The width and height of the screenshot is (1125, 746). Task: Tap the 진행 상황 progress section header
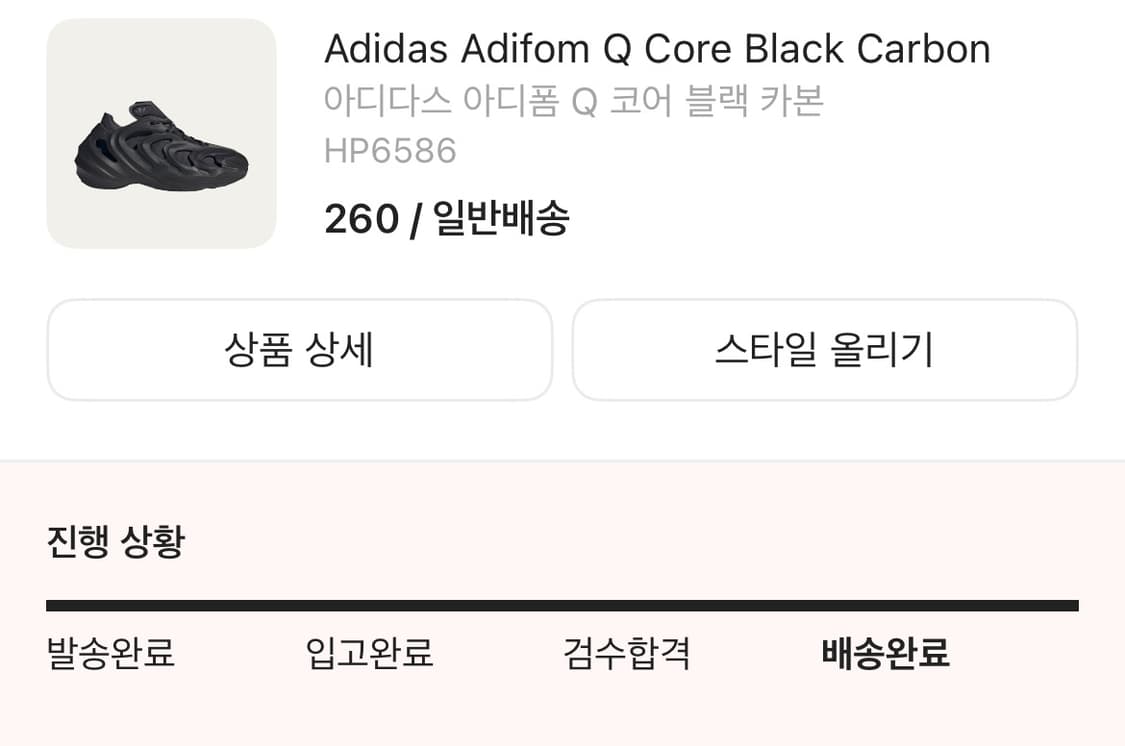(113, 538)
